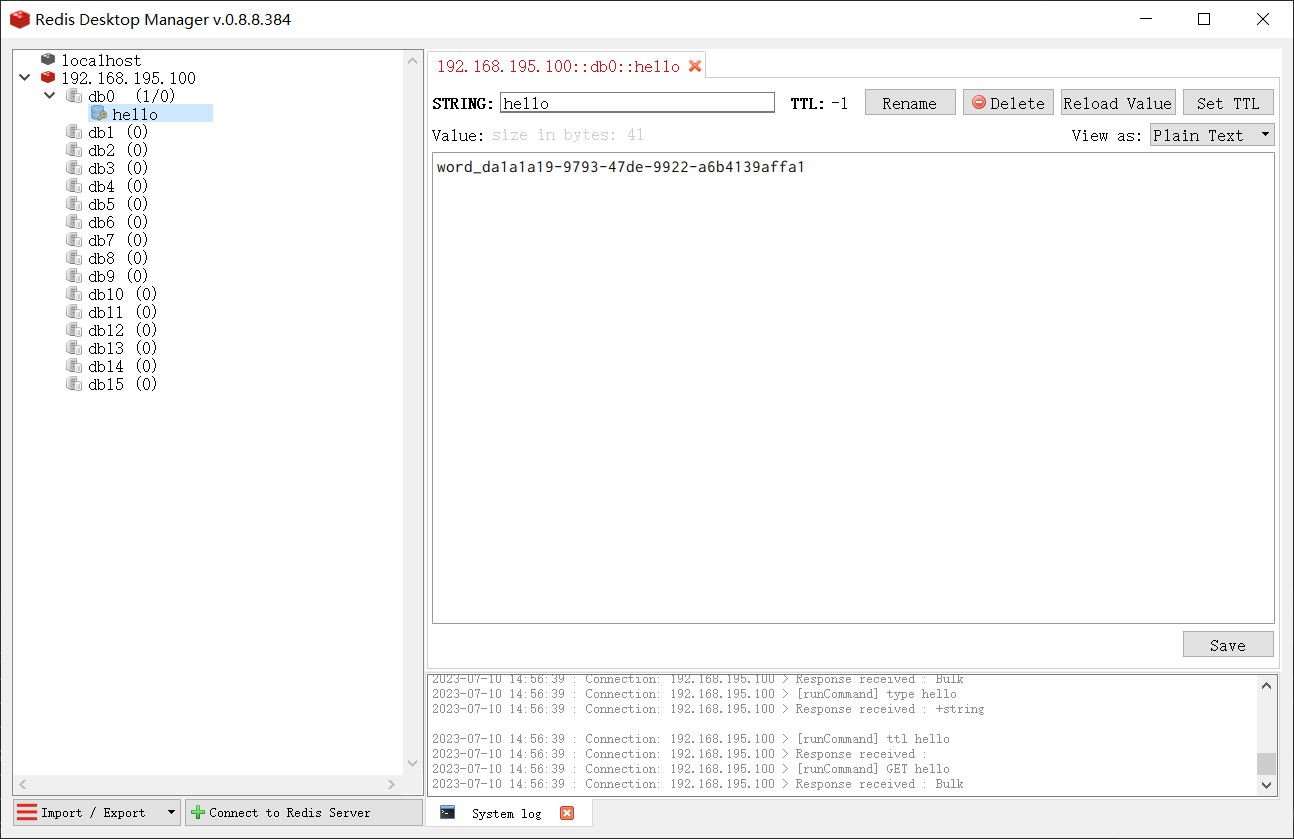Select the 192.168.195.100::db0::hello tab
The image size is (1294, 839).
558,66
